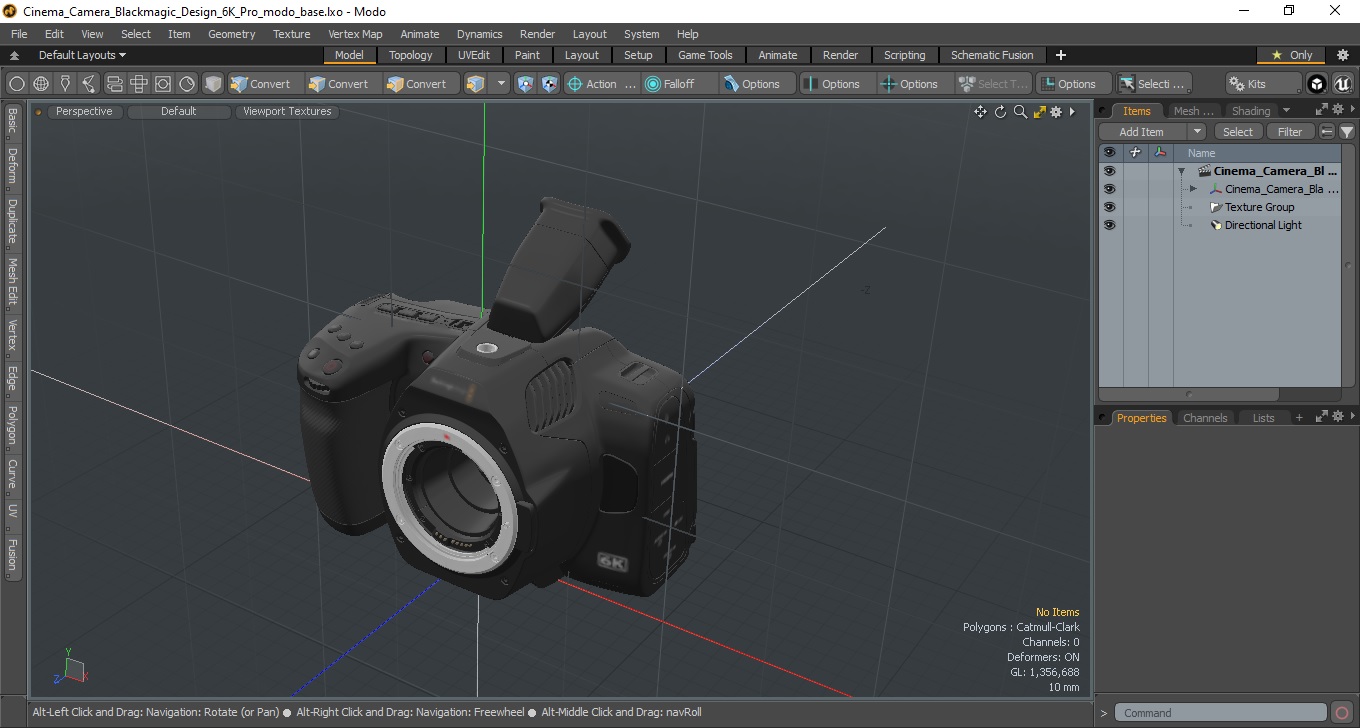Viewport: 1360px width, 728px height.
Task: Switch to the Schematic Fusion tab
Action: coord(992,55)
